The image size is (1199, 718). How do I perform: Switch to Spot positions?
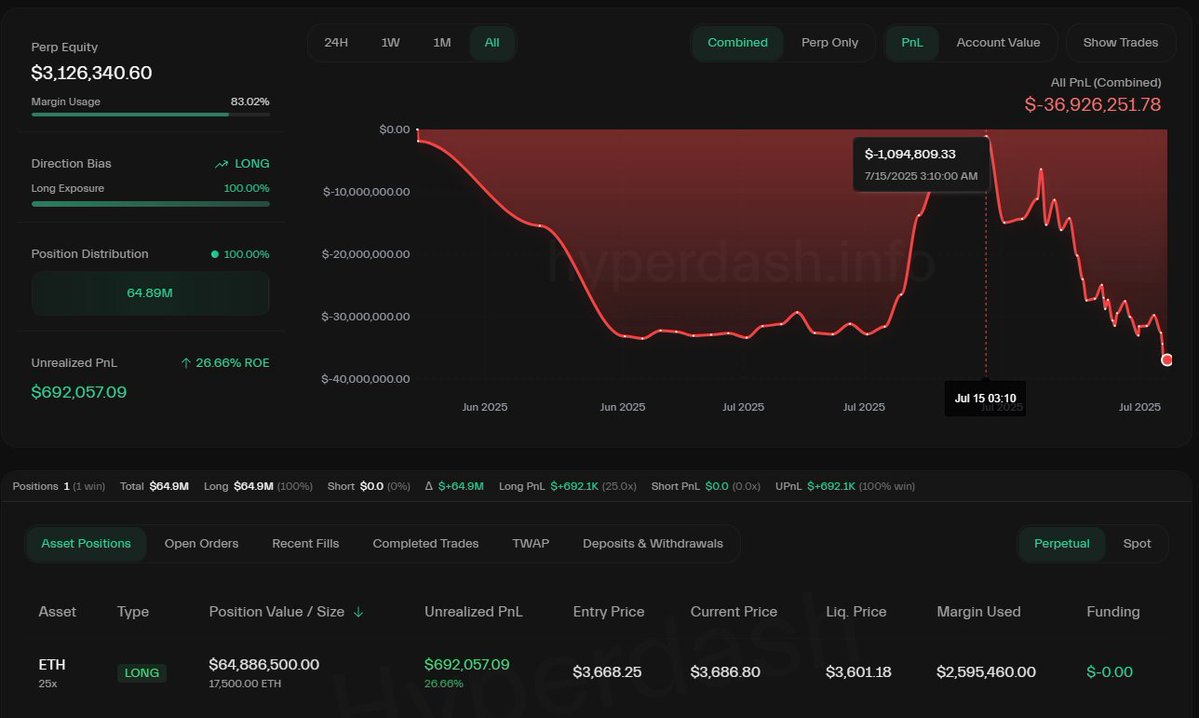(x=1136, y=544)
